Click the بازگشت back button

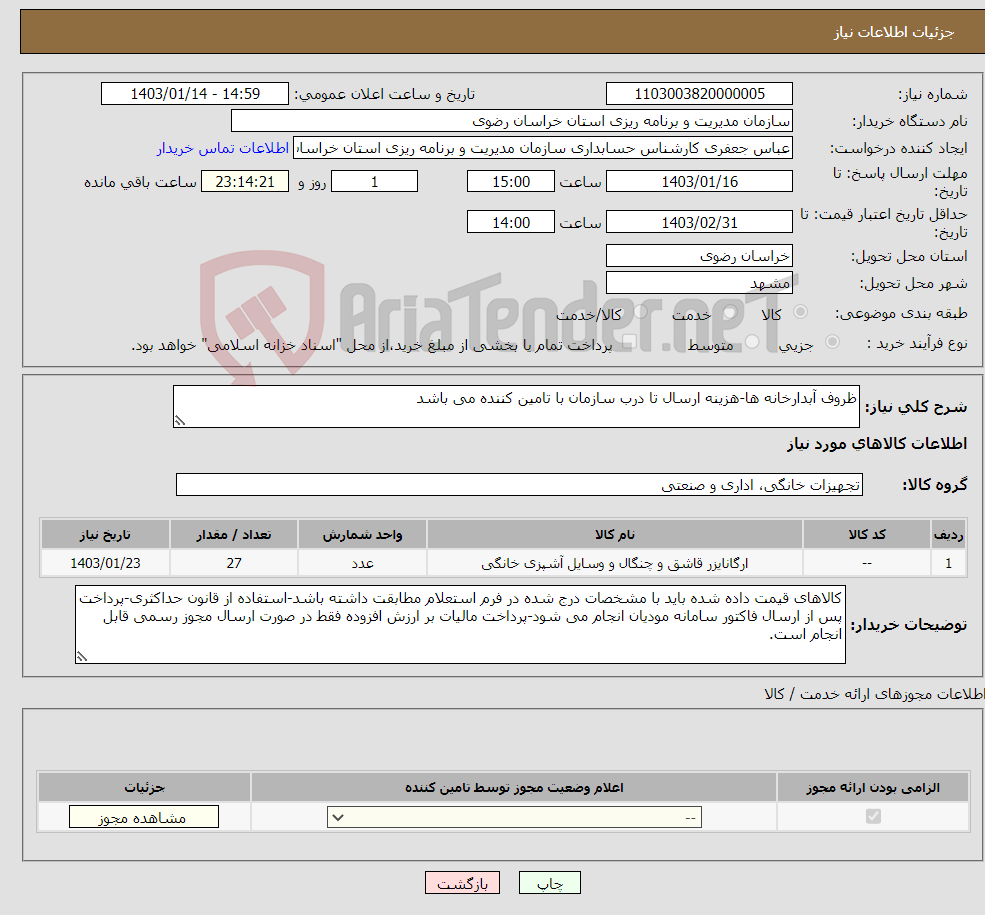click(x=462, y=882)
